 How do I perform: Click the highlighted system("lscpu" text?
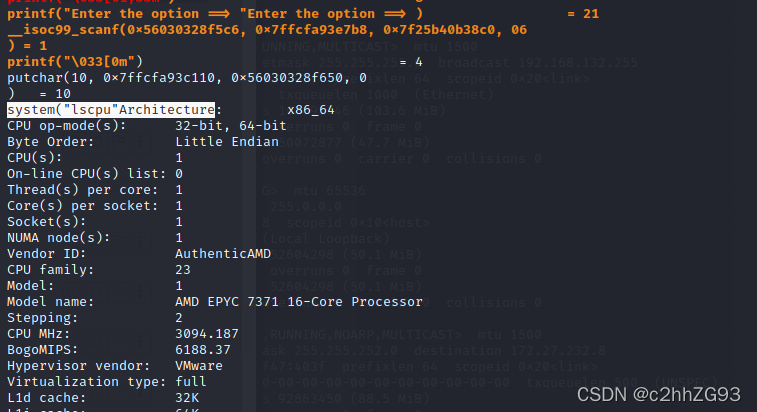[x=63, y=110]
